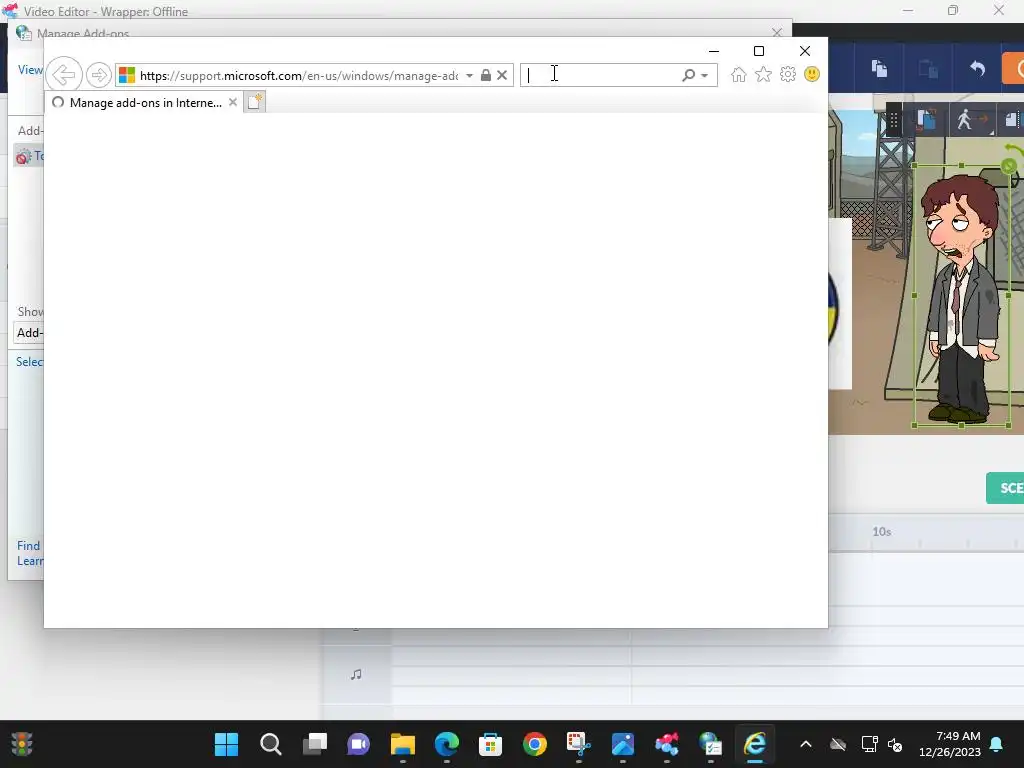Screen dimensions: 1024x768
Task: Open the notification bell
Action: (997, 744)
